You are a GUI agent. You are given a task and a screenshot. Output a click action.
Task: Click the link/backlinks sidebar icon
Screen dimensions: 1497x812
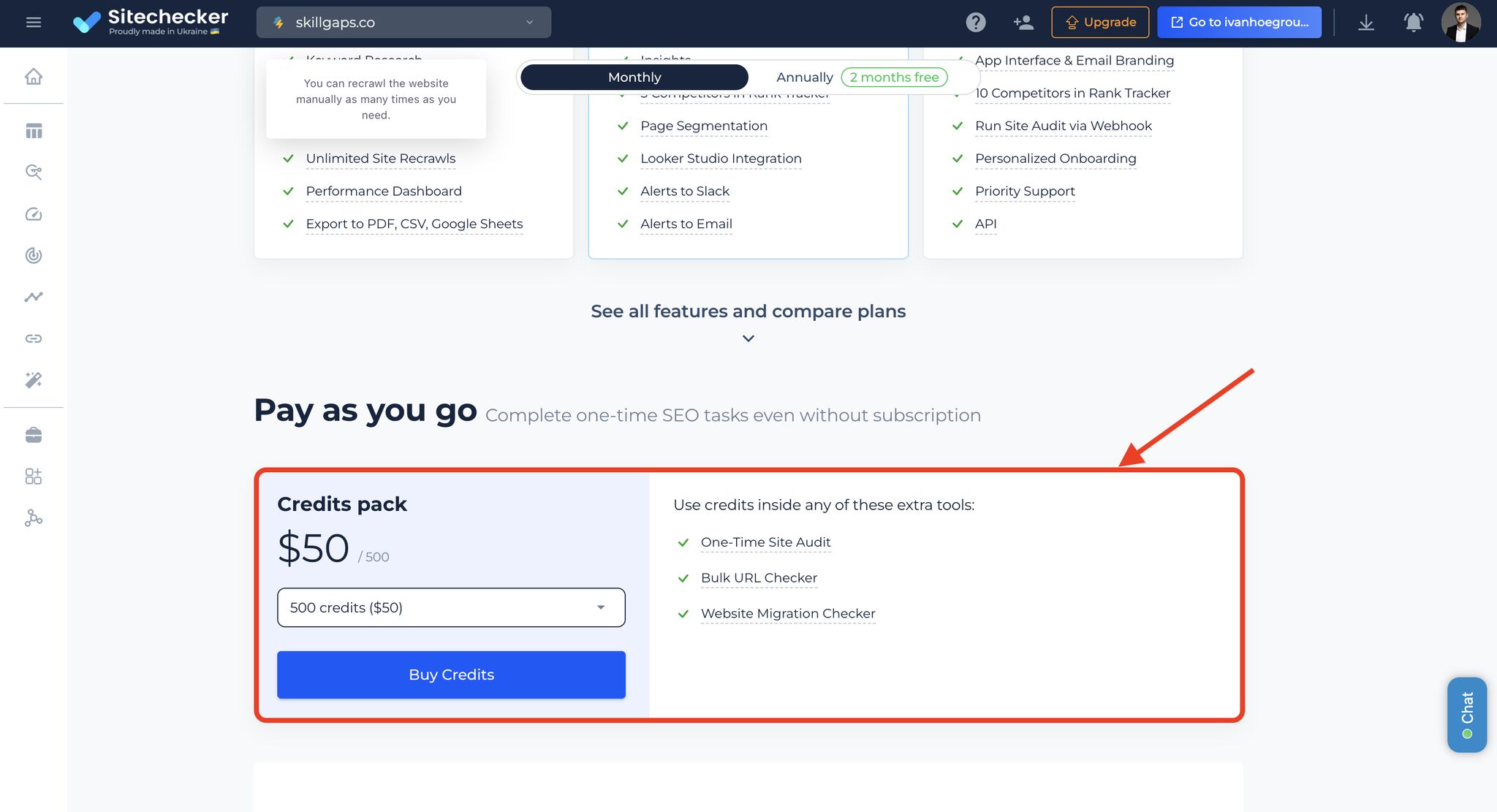pos(33,338)
